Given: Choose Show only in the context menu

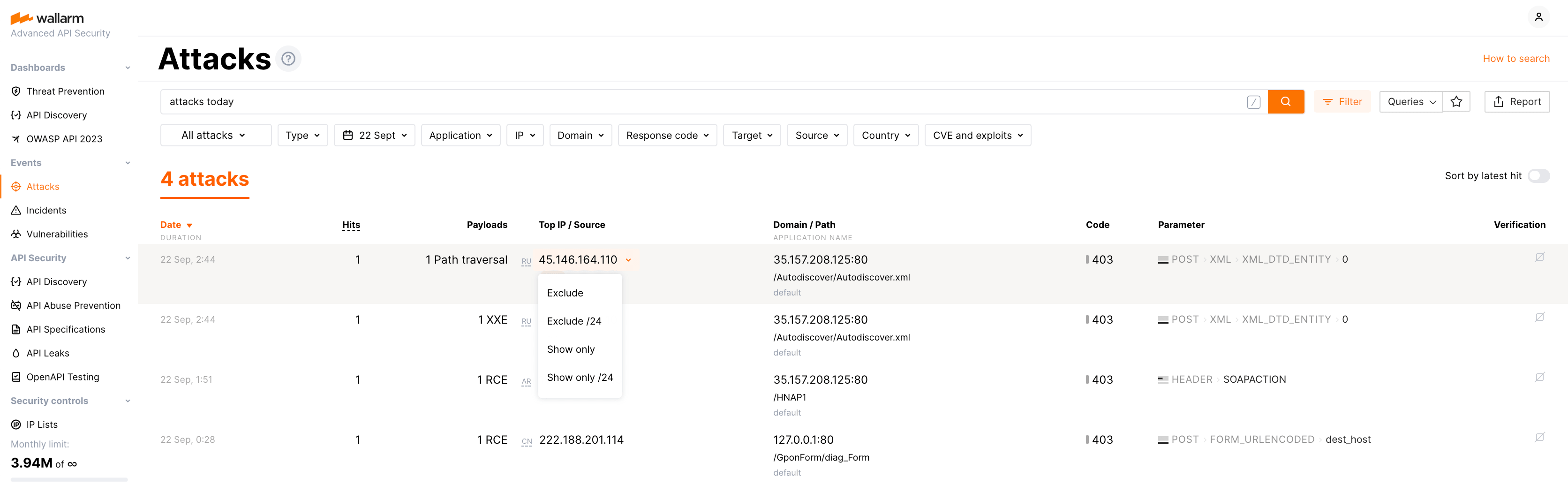Looking at the screenshot, I should (570, 349).
